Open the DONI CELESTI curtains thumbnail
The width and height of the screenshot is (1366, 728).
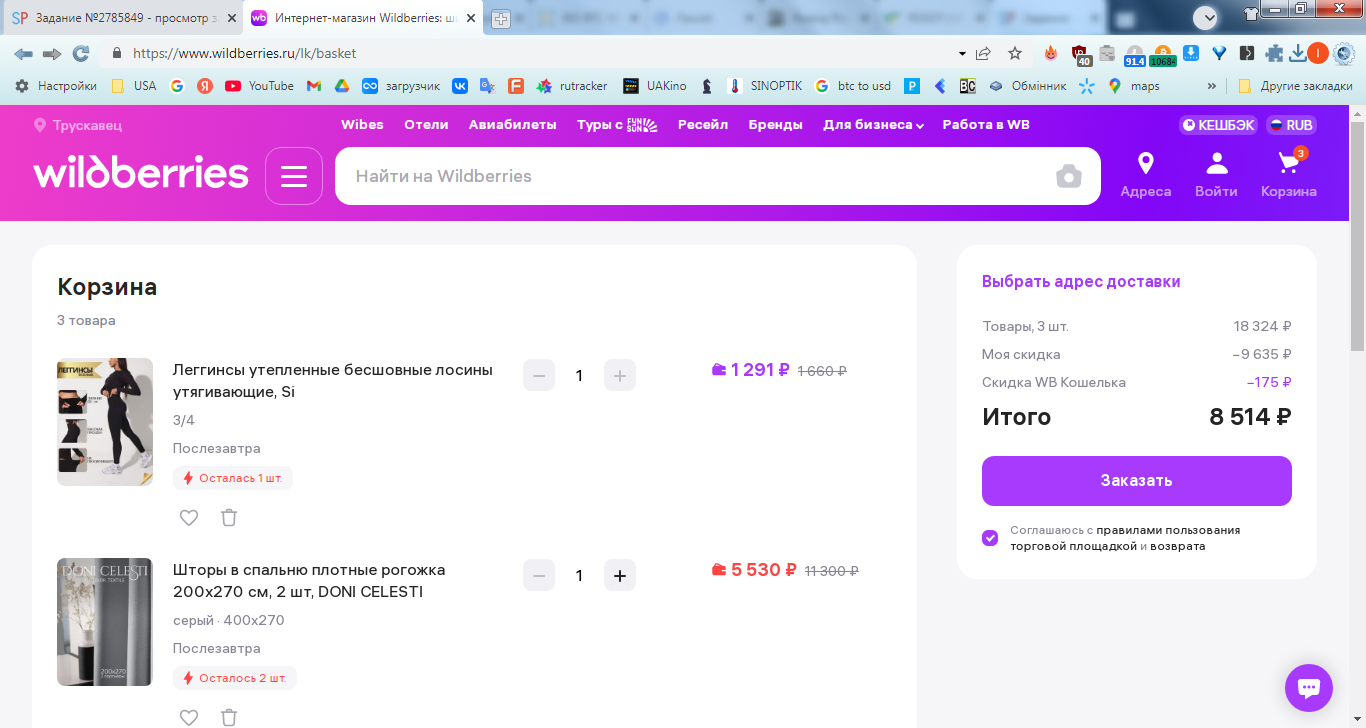pyautogui.click(x=105, y=622)
